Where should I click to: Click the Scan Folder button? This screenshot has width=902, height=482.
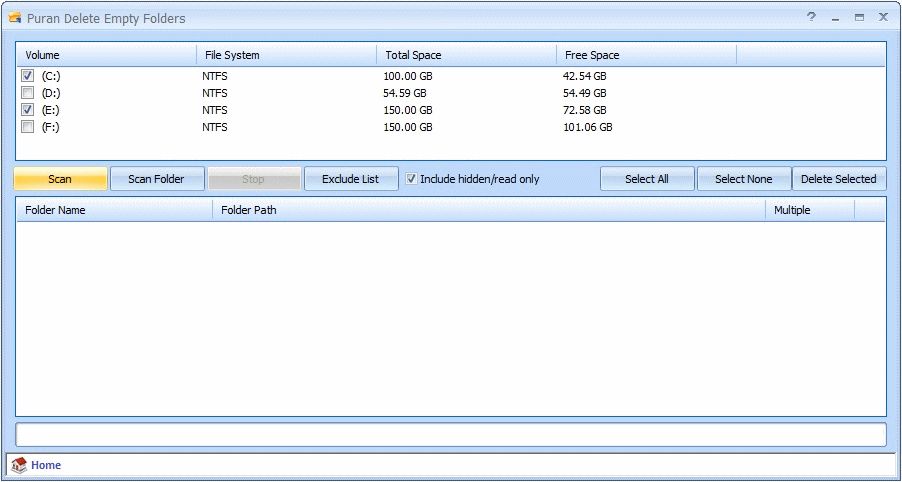(x=157, y=179)
